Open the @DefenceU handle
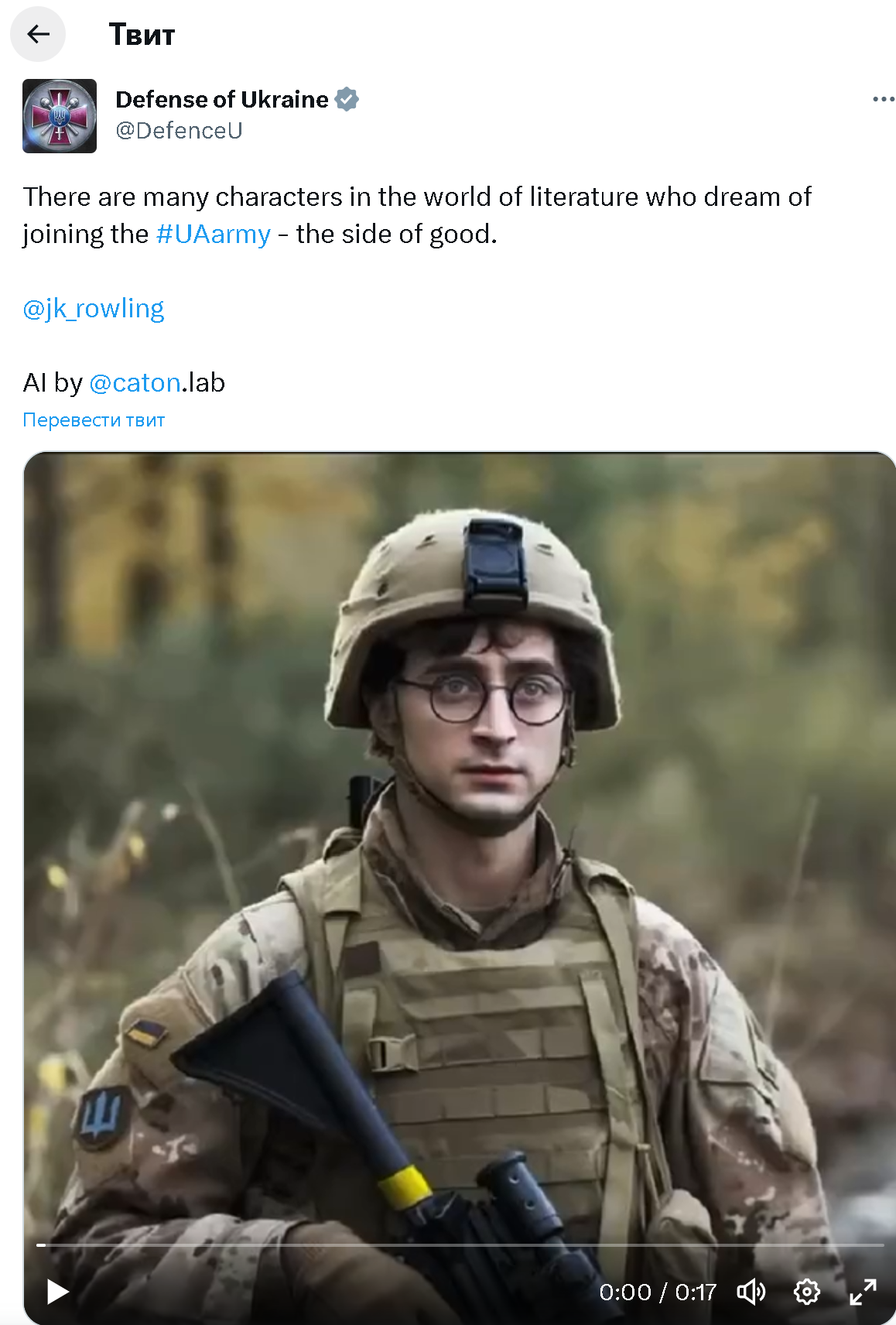The width and height of the screenshot is (896, 1325). coord(179,131)
